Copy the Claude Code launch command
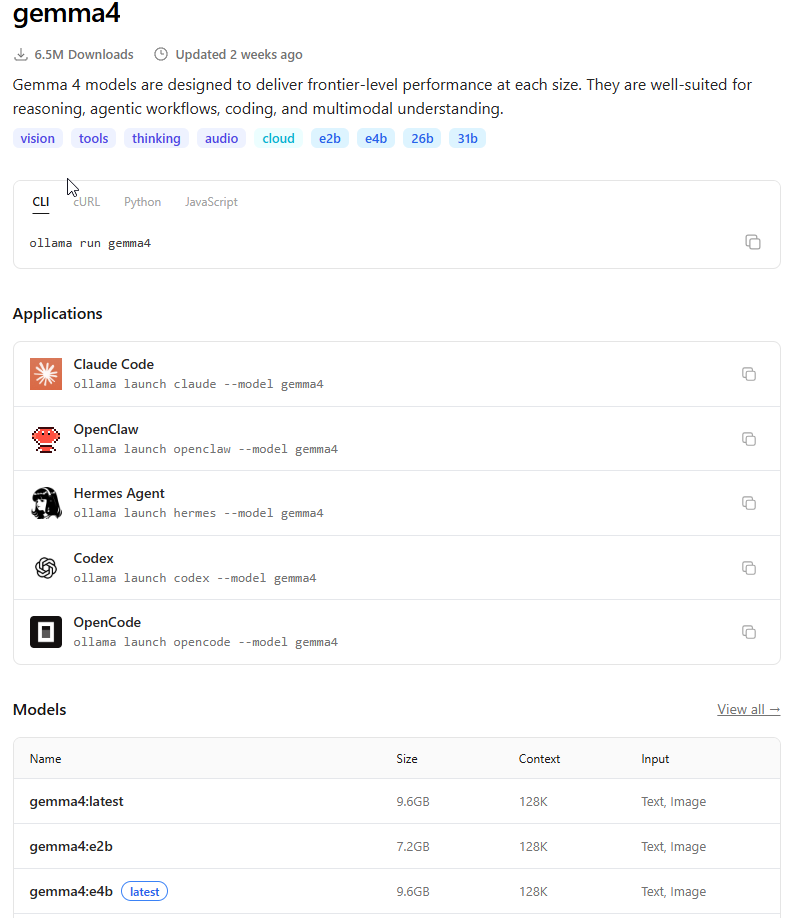 [749, 374]
